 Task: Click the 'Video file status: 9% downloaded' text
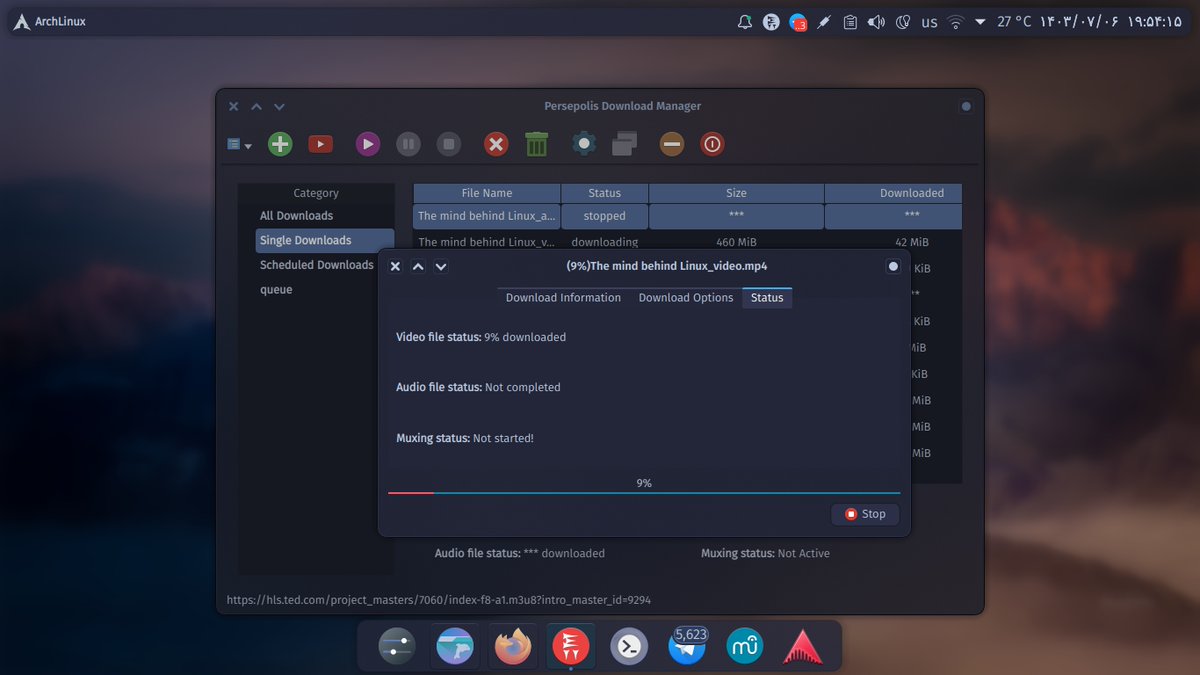coord(481,337)
